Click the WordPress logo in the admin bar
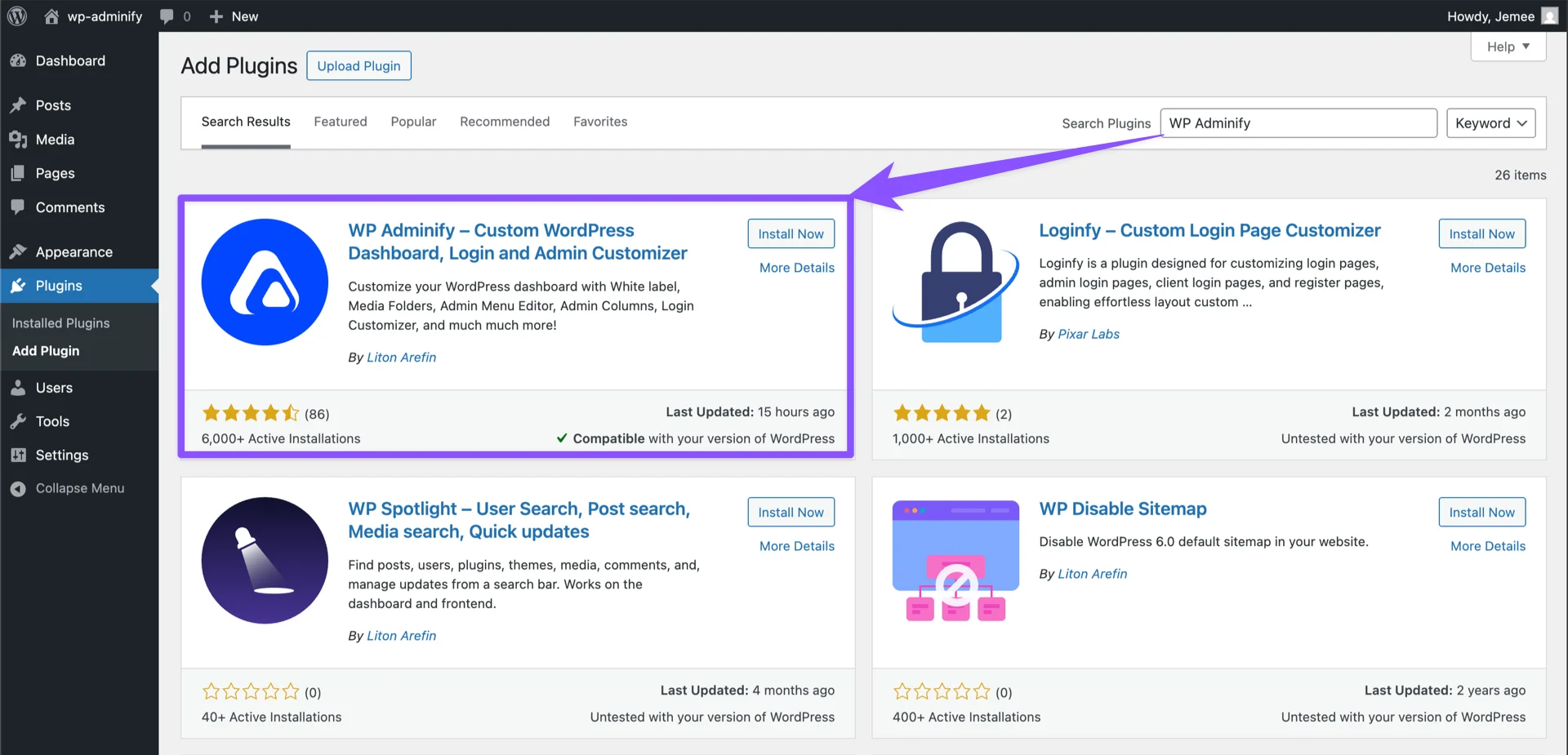The image size is (1568, 755). [17, 16]
